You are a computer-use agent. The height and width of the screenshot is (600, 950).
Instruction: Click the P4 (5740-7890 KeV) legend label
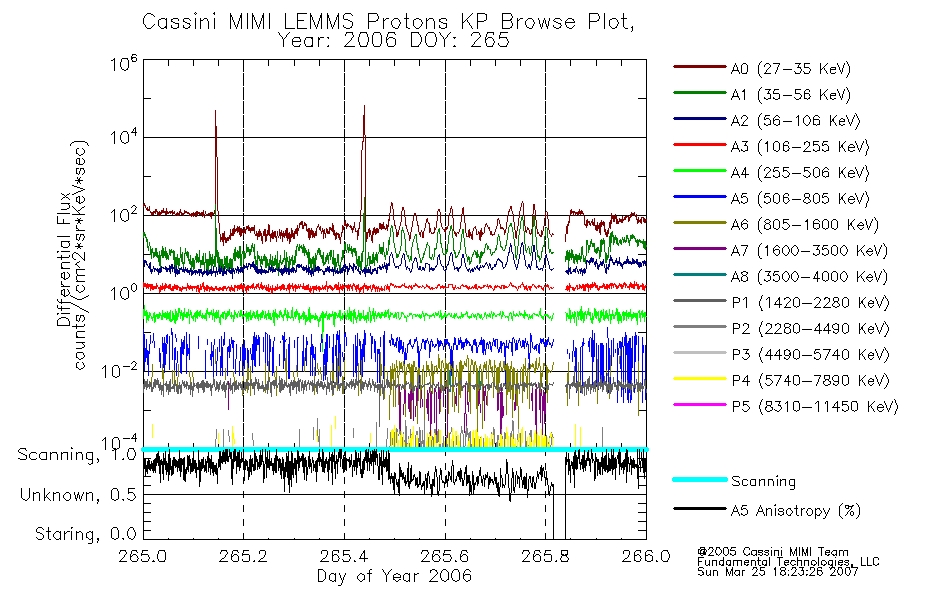coord(810,381)
